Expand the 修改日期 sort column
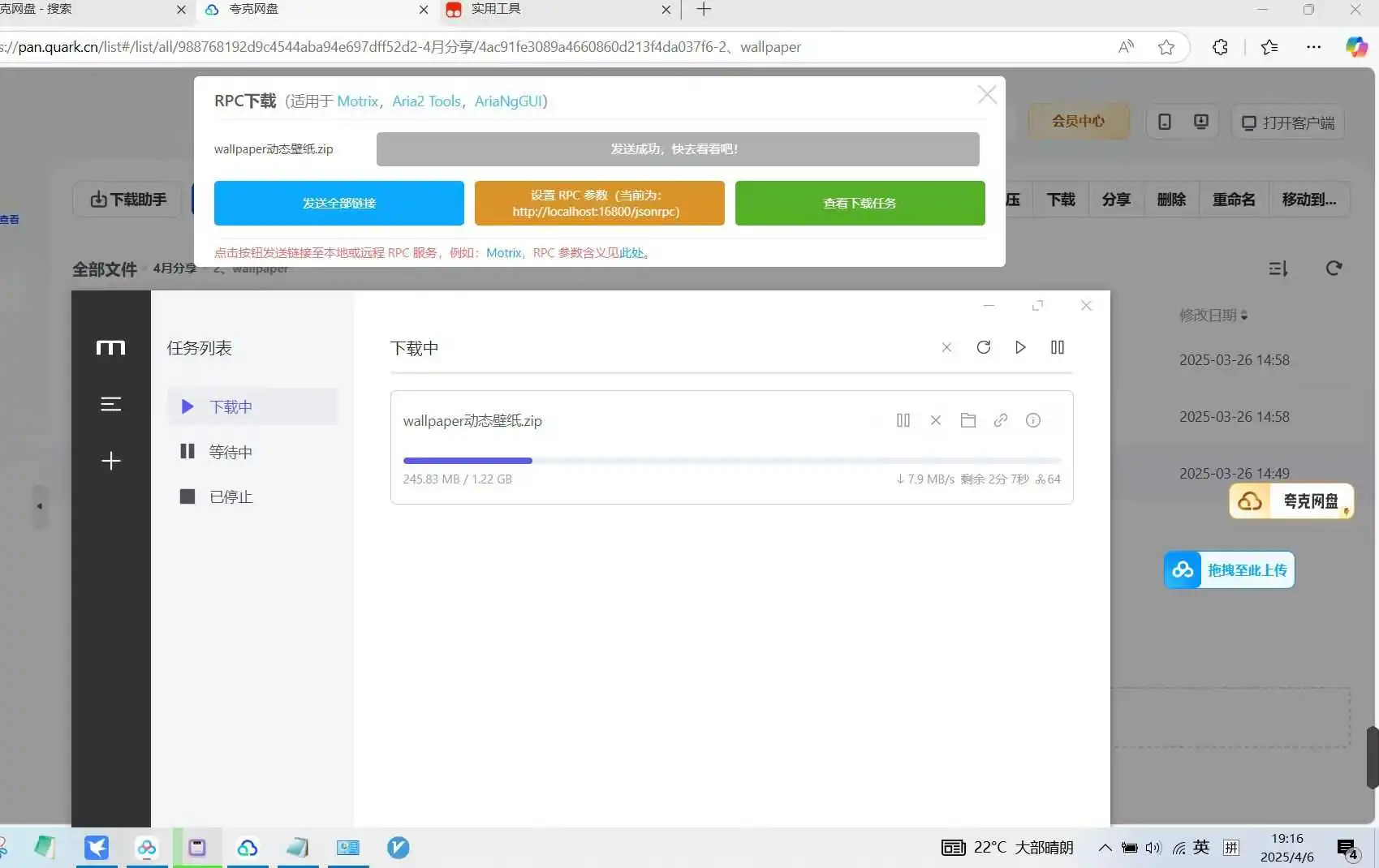This screenshot has height=868, width=1379. point(1213,315)
